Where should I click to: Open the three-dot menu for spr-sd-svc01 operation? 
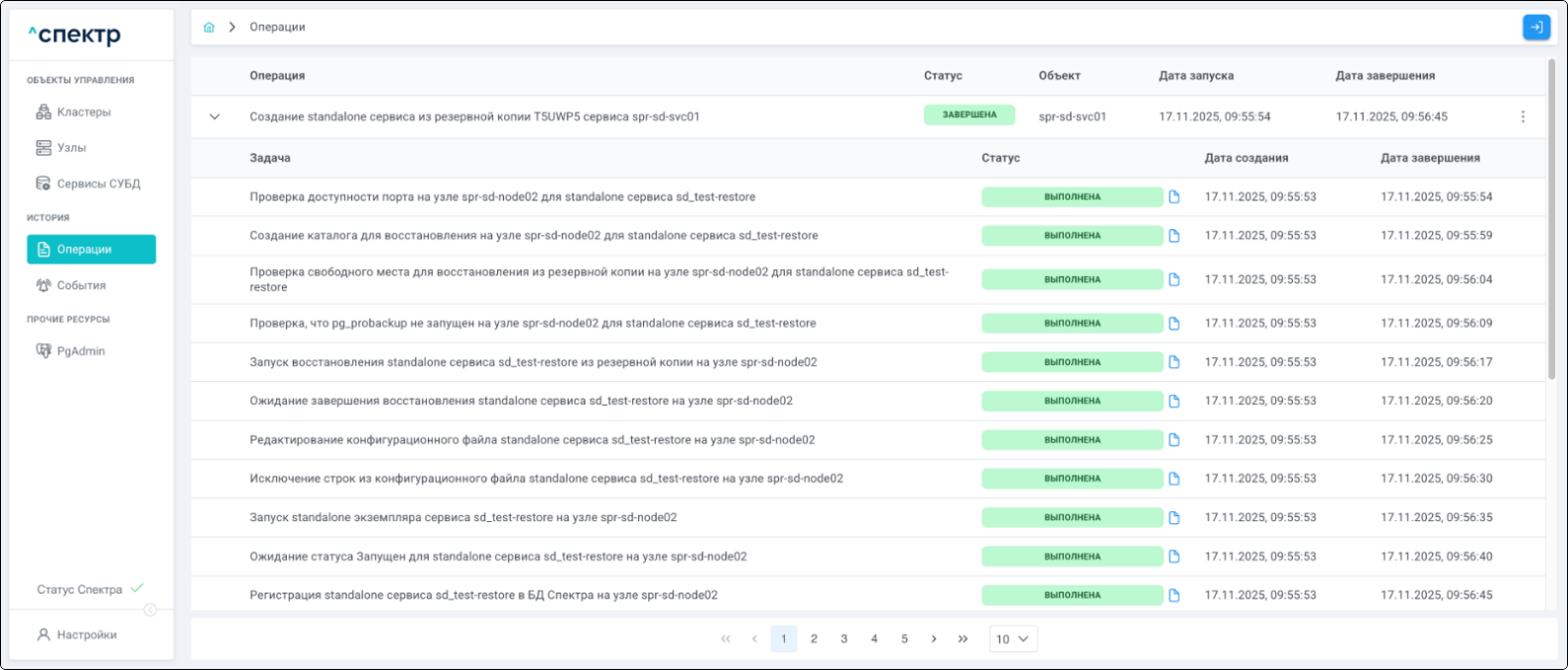click(x=1522, y=117)
